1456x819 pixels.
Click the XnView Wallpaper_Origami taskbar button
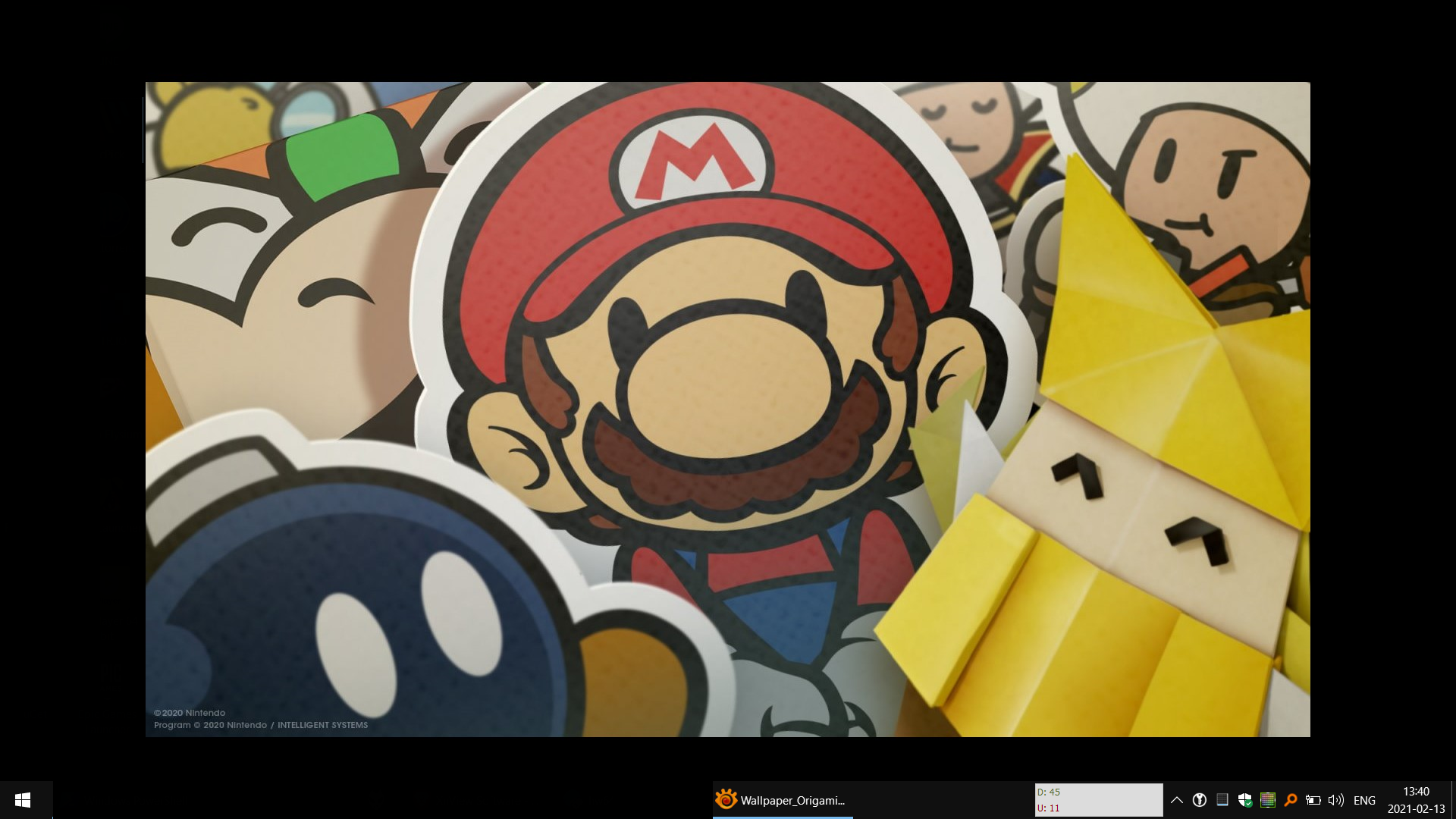tap(783, 800)
